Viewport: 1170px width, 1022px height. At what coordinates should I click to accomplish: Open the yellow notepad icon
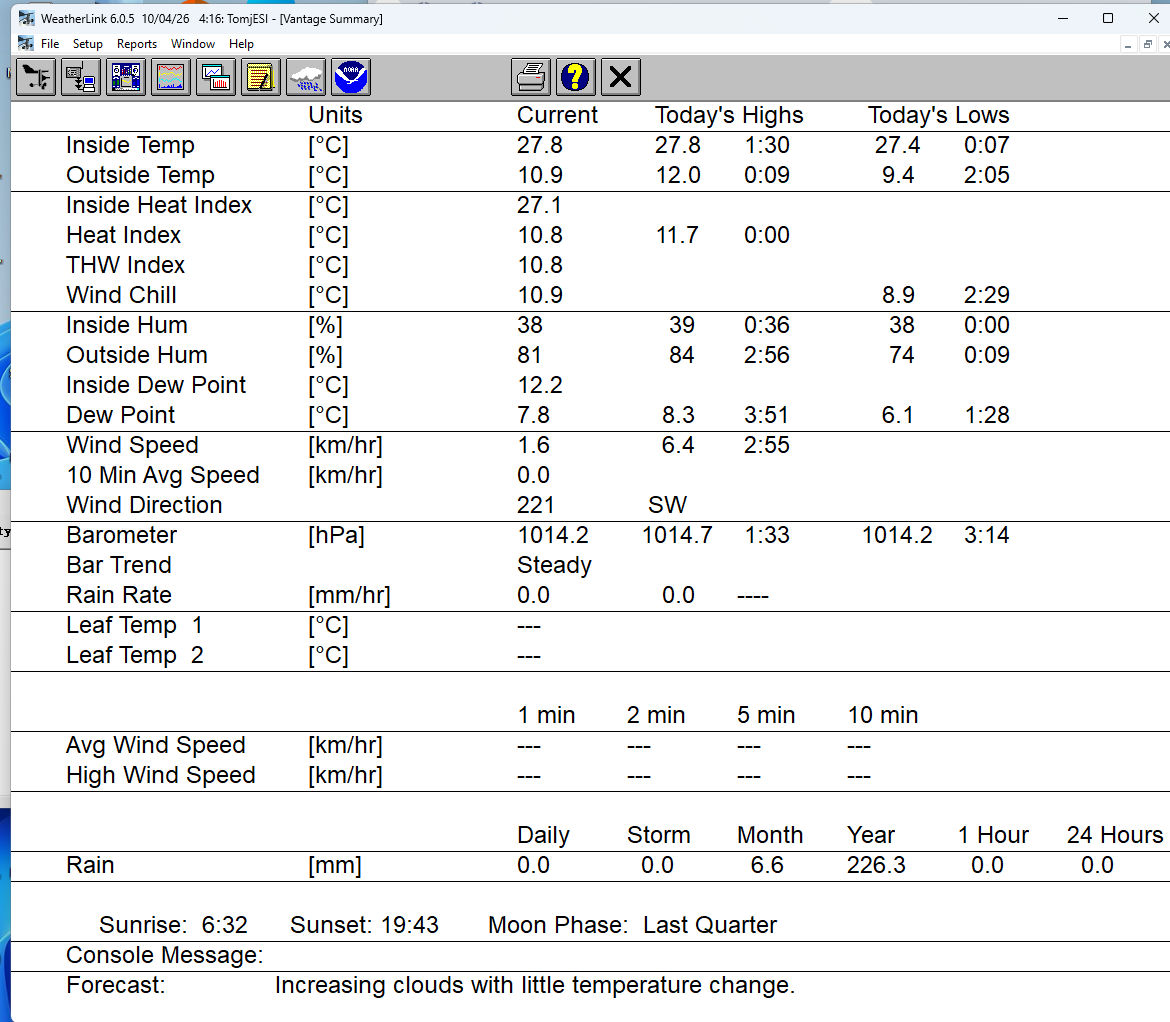(261, 77)
